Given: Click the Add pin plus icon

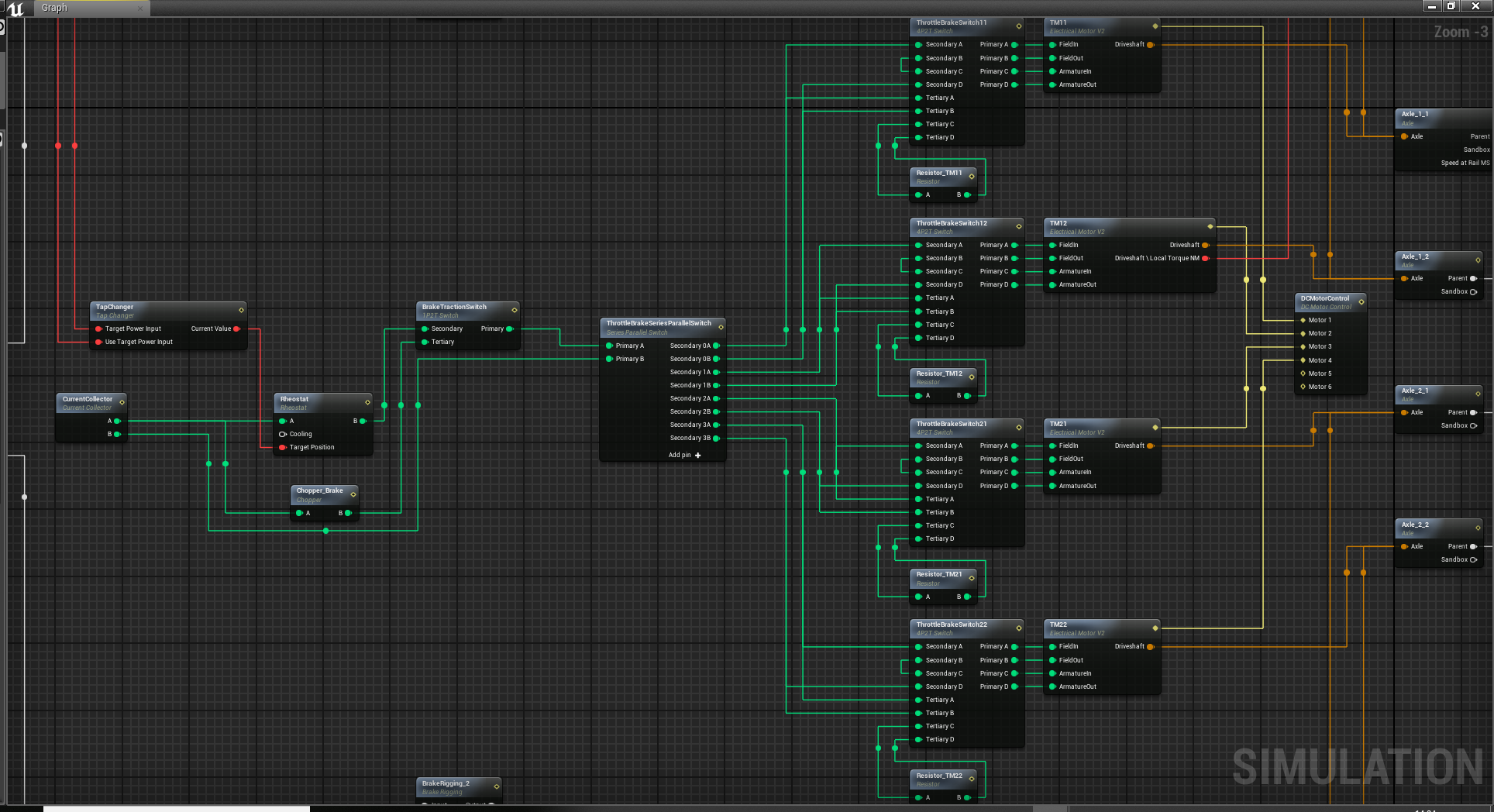Looking at the screenshot, I should [697, 456].
